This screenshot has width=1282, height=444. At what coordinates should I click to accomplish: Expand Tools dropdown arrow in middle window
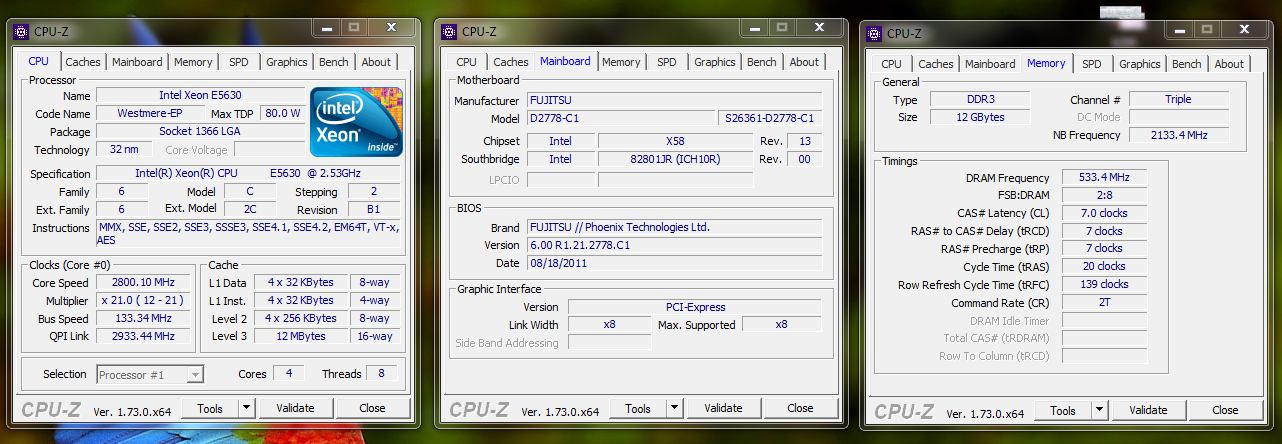tap(675, 408)
